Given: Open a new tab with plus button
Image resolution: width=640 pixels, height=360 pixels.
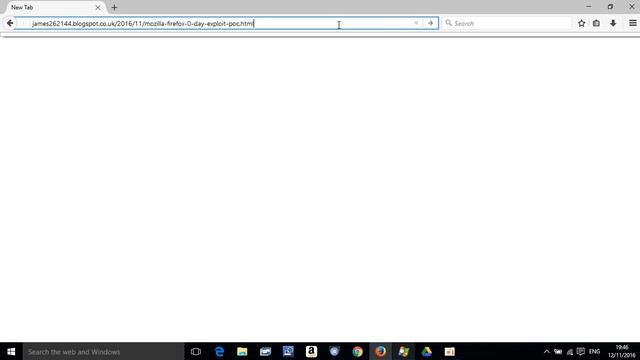Looking at the screenshot, I should (x=114, y=7).
